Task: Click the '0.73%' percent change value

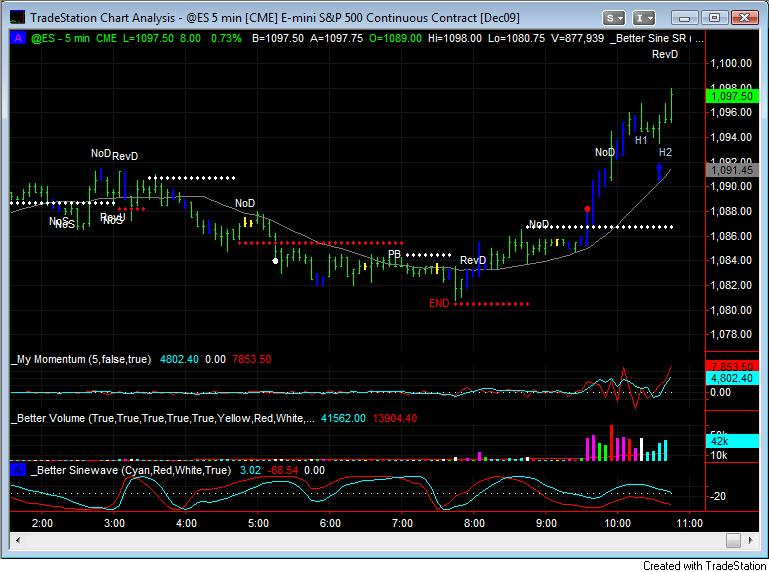Action: [226, 38]
